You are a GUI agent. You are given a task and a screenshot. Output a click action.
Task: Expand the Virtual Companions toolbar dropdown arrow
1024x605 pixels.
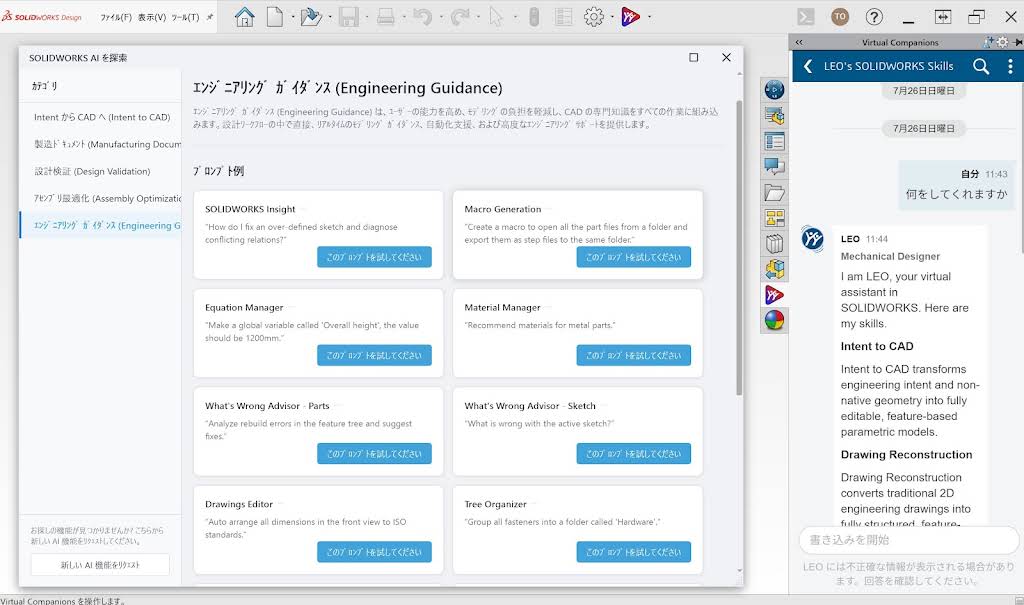click(x=649, y=17)
